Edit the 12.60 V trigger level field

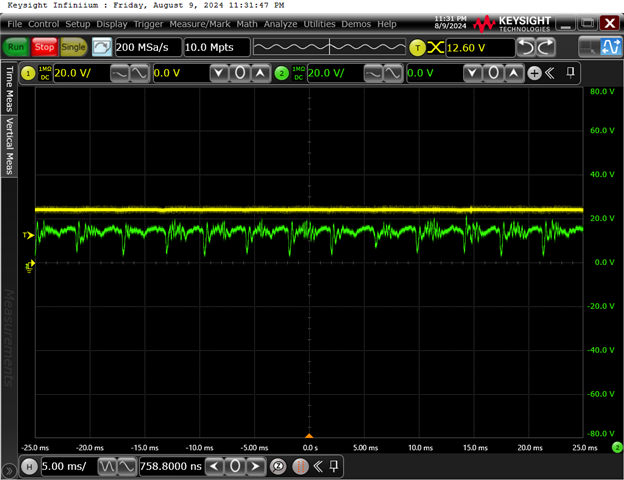[x=480, y=48]
